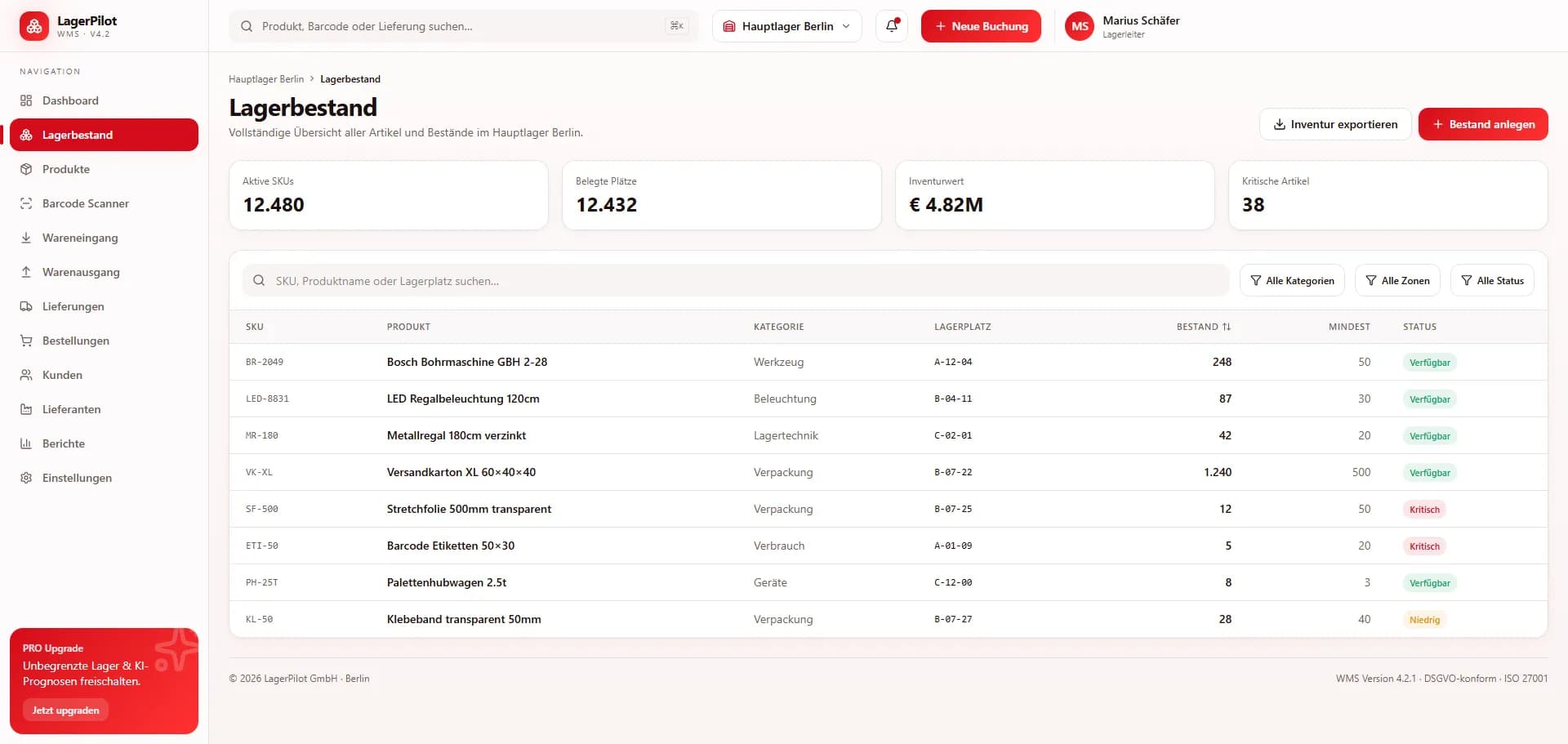The image size is (1568, 744).
Task: Click the Berichte chart icon
Action: pos(26,443)
